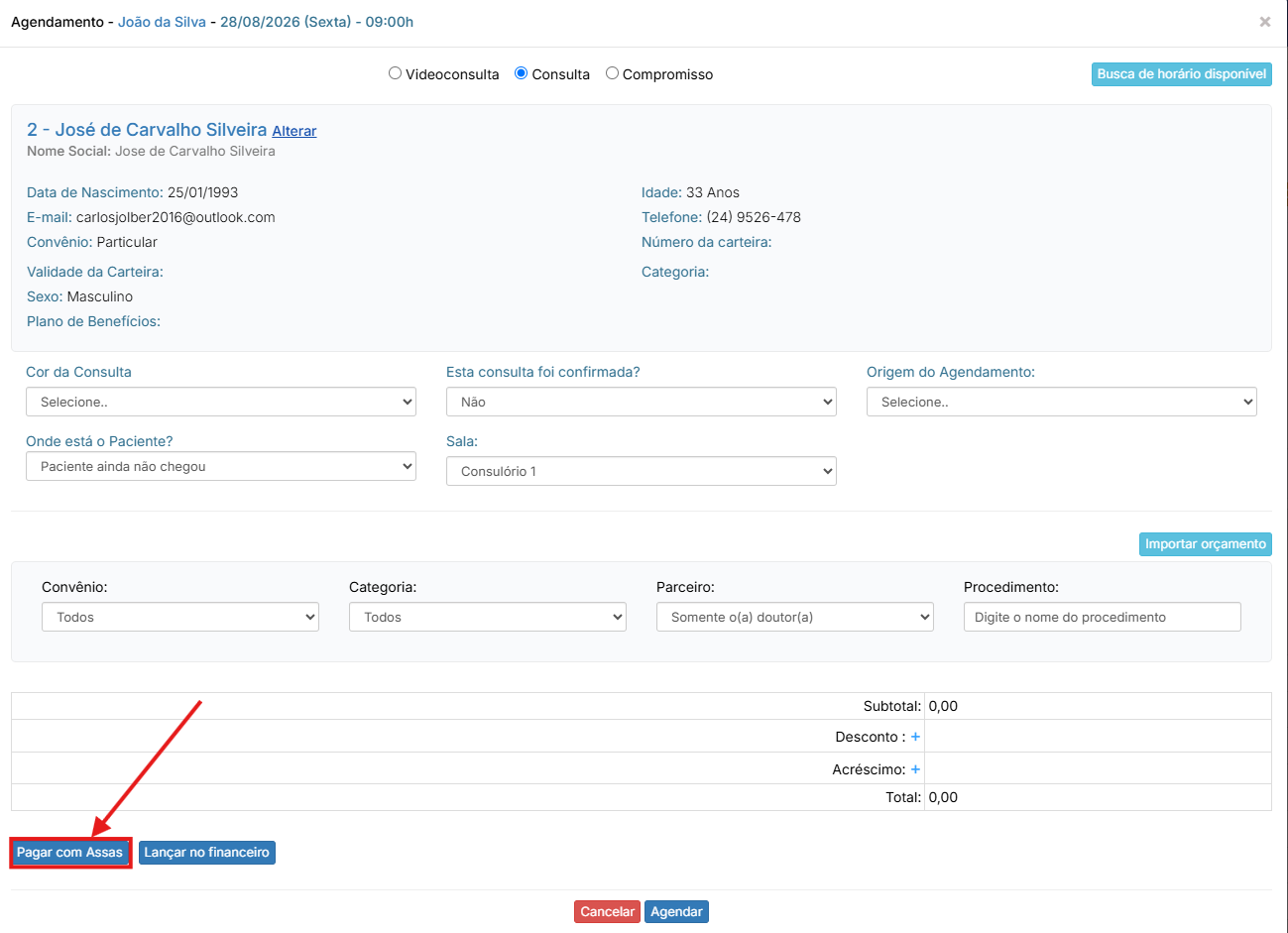The height and width of the screenshot is (933, 1288).
Task: Open the Origem do Agendamento dropdown
Action: pyautogui.click(x=1062, y=402)
